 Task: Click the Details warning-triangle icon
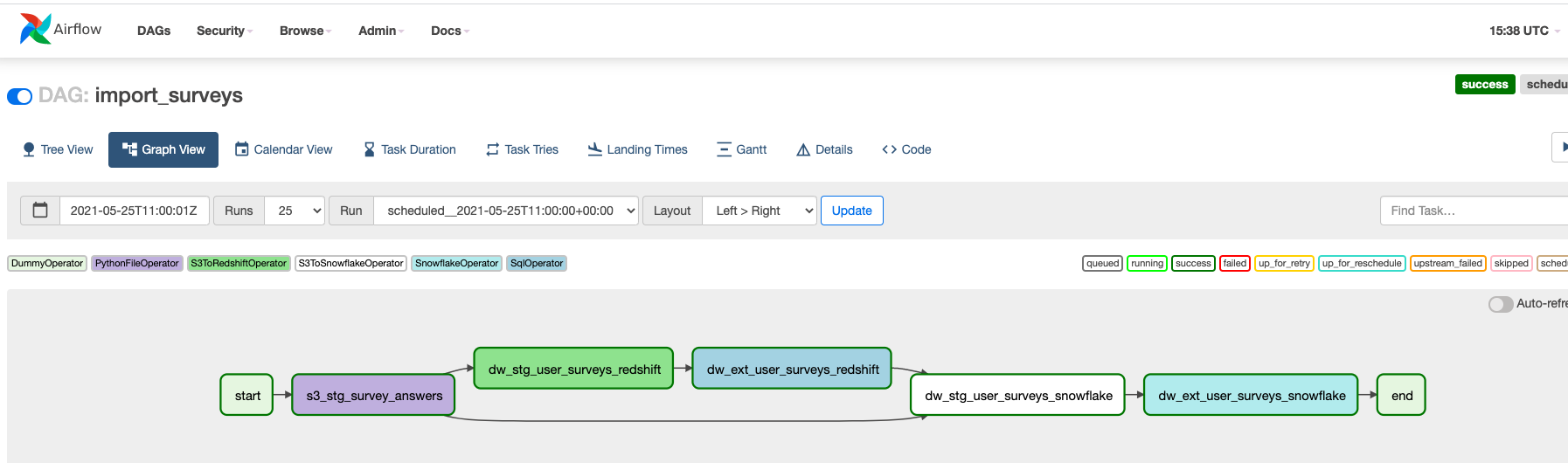[x=803, y=149]
